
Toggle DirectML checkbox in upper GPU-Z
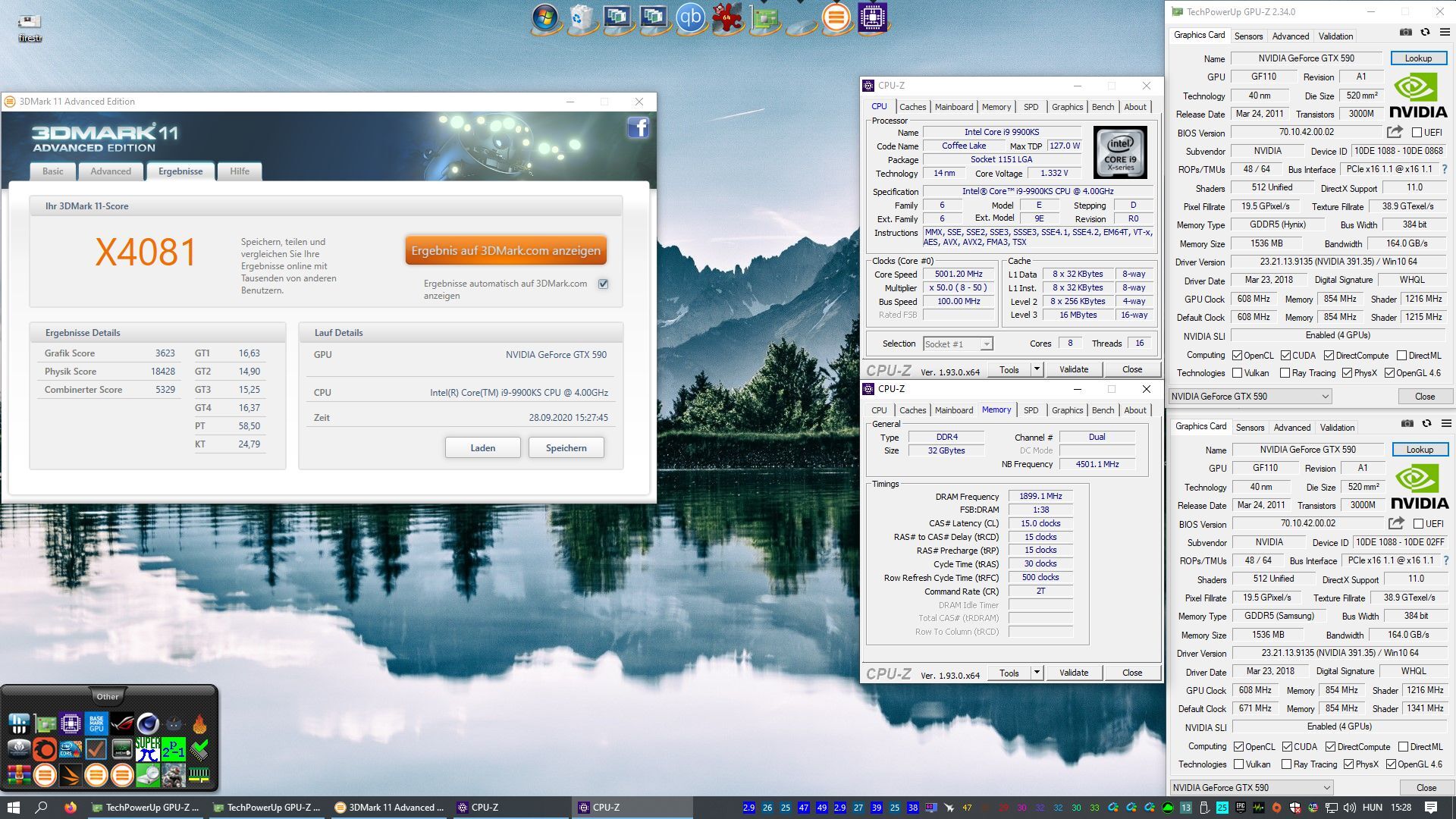pos(1401,356)
